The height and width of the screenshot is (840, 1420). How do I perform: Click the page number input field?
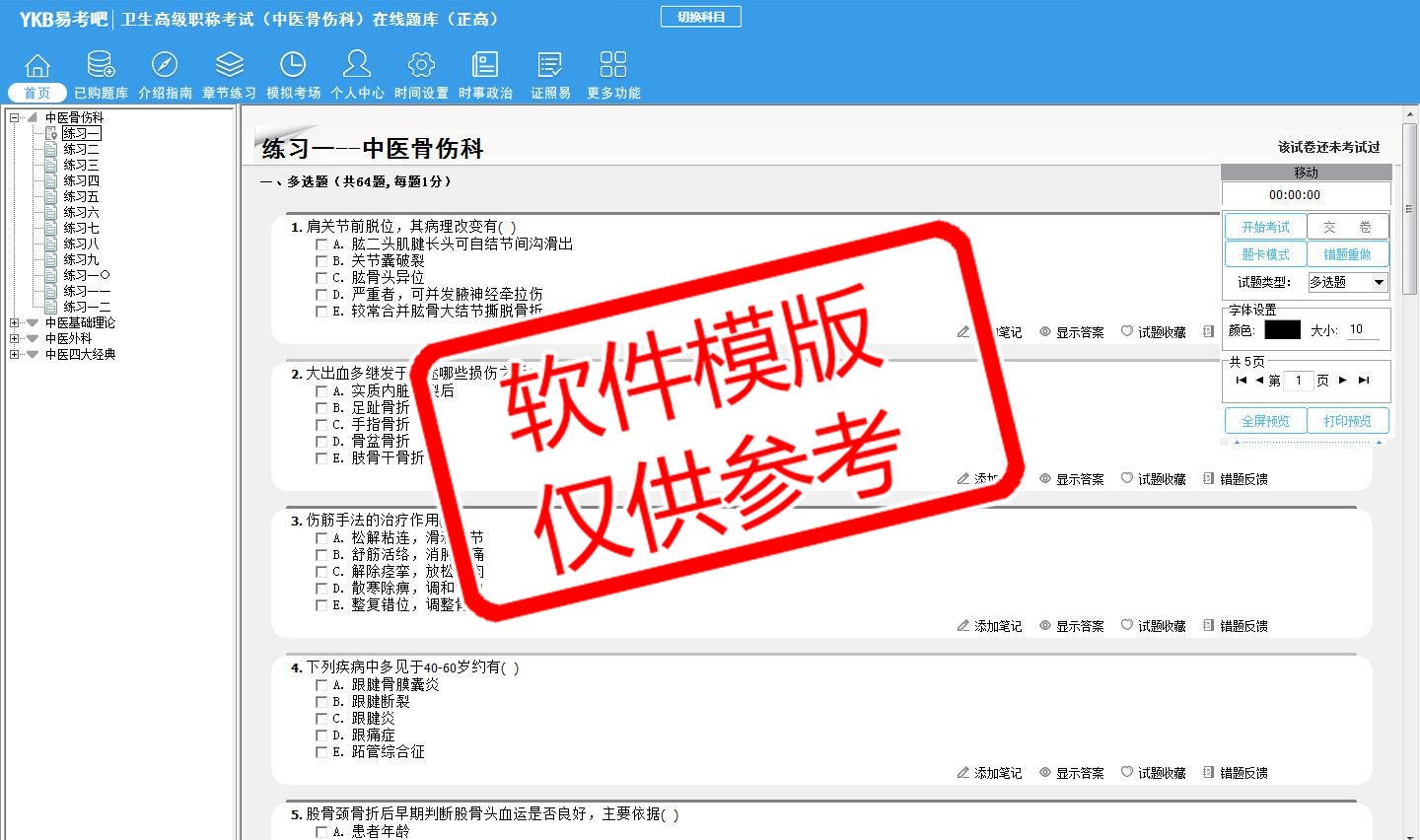pyautogui.click(x=1300, y=381)
